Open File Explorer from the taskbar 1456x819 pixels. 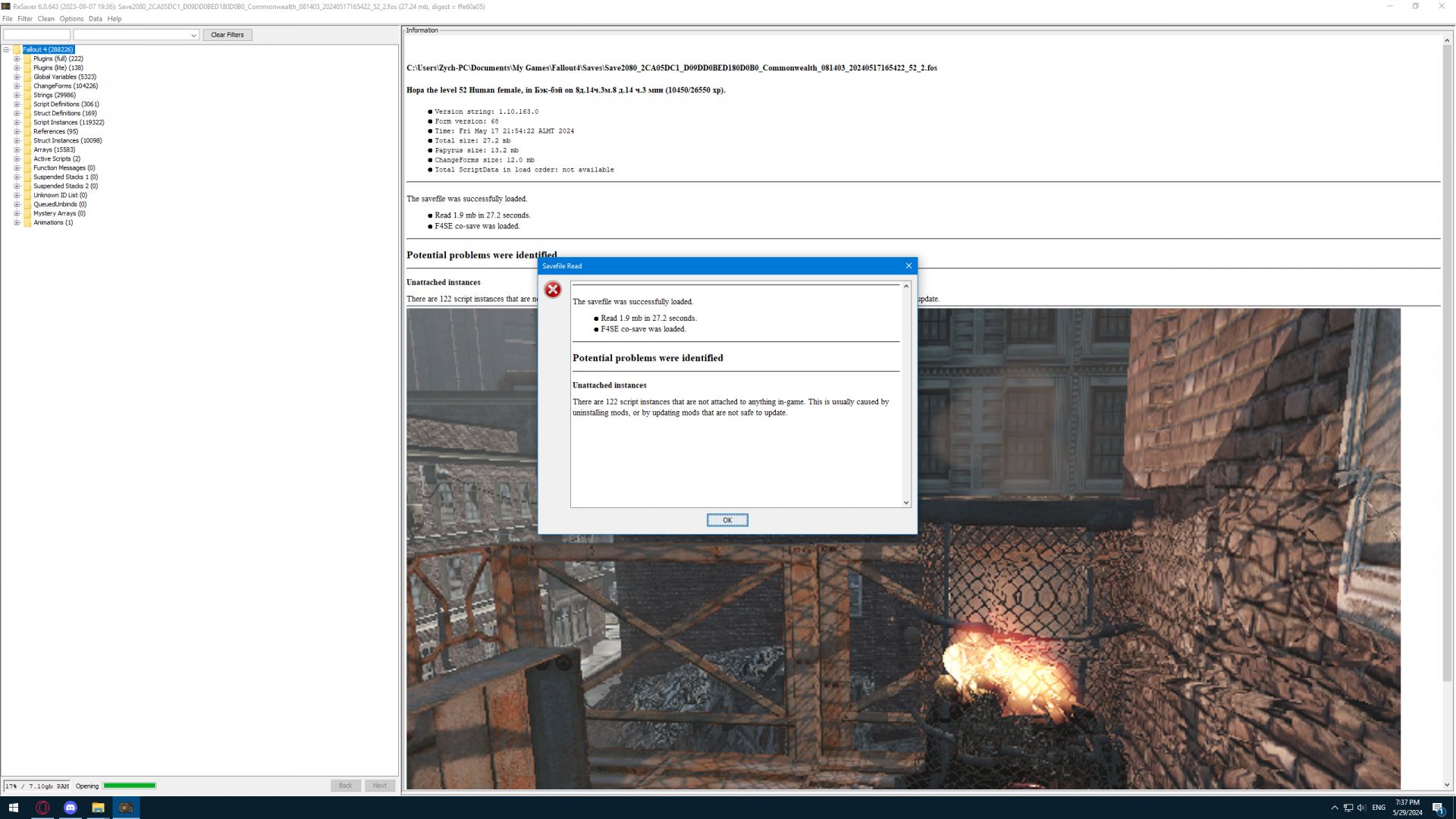pos(98,808)
